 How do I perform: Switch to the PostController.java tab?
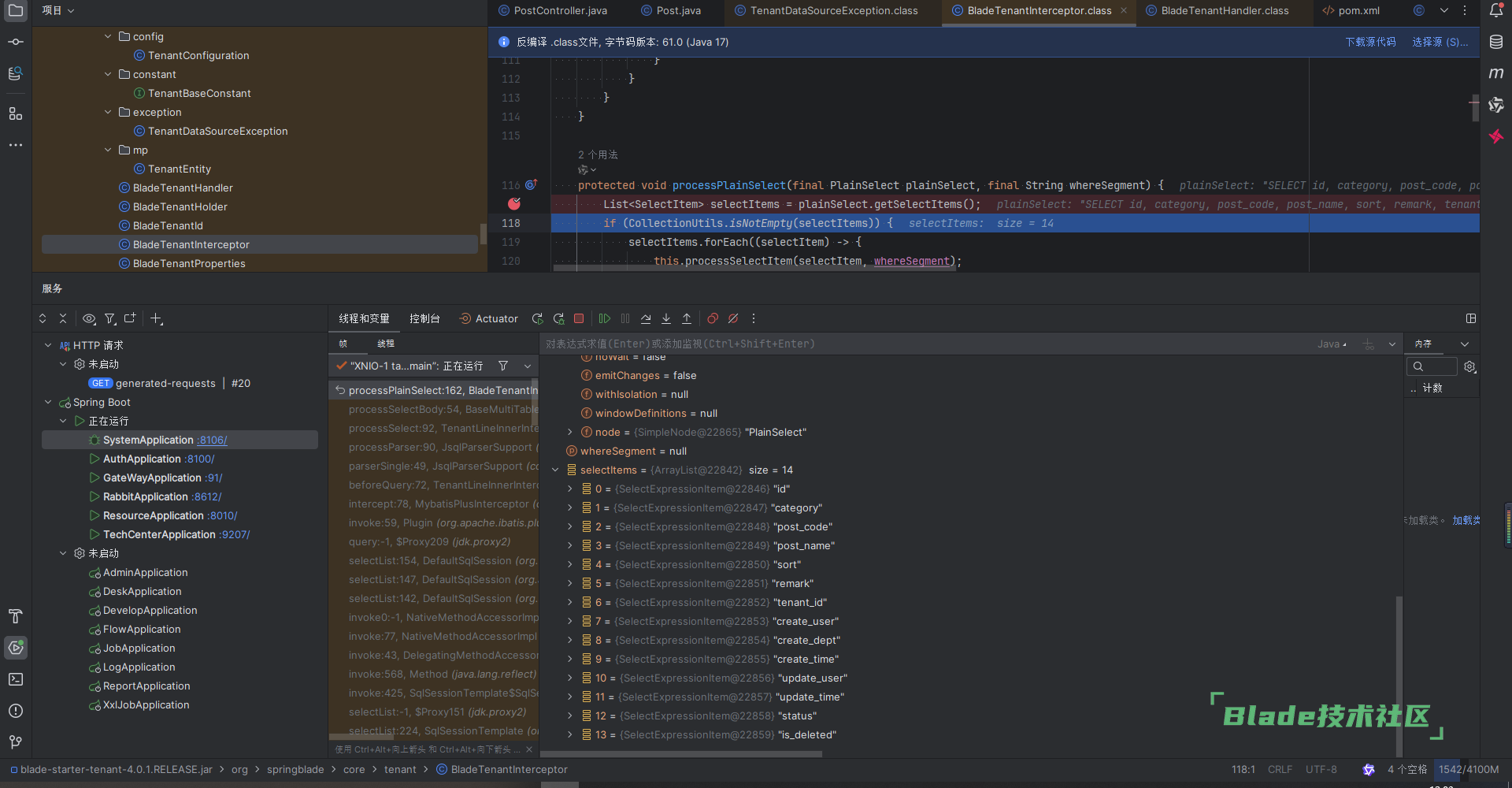tap(553, 10)
